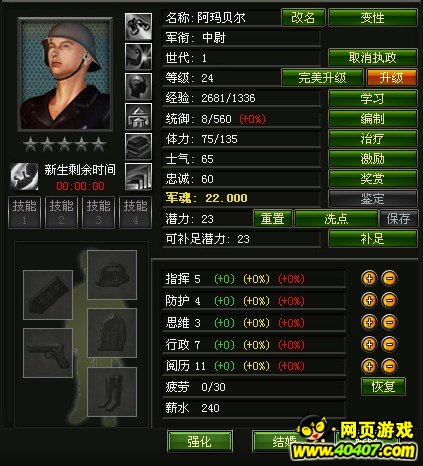The height and width of the screenshot is (466, 423).
Task: Select the pistol weapon equipment slot
Action: click(48, 353)
